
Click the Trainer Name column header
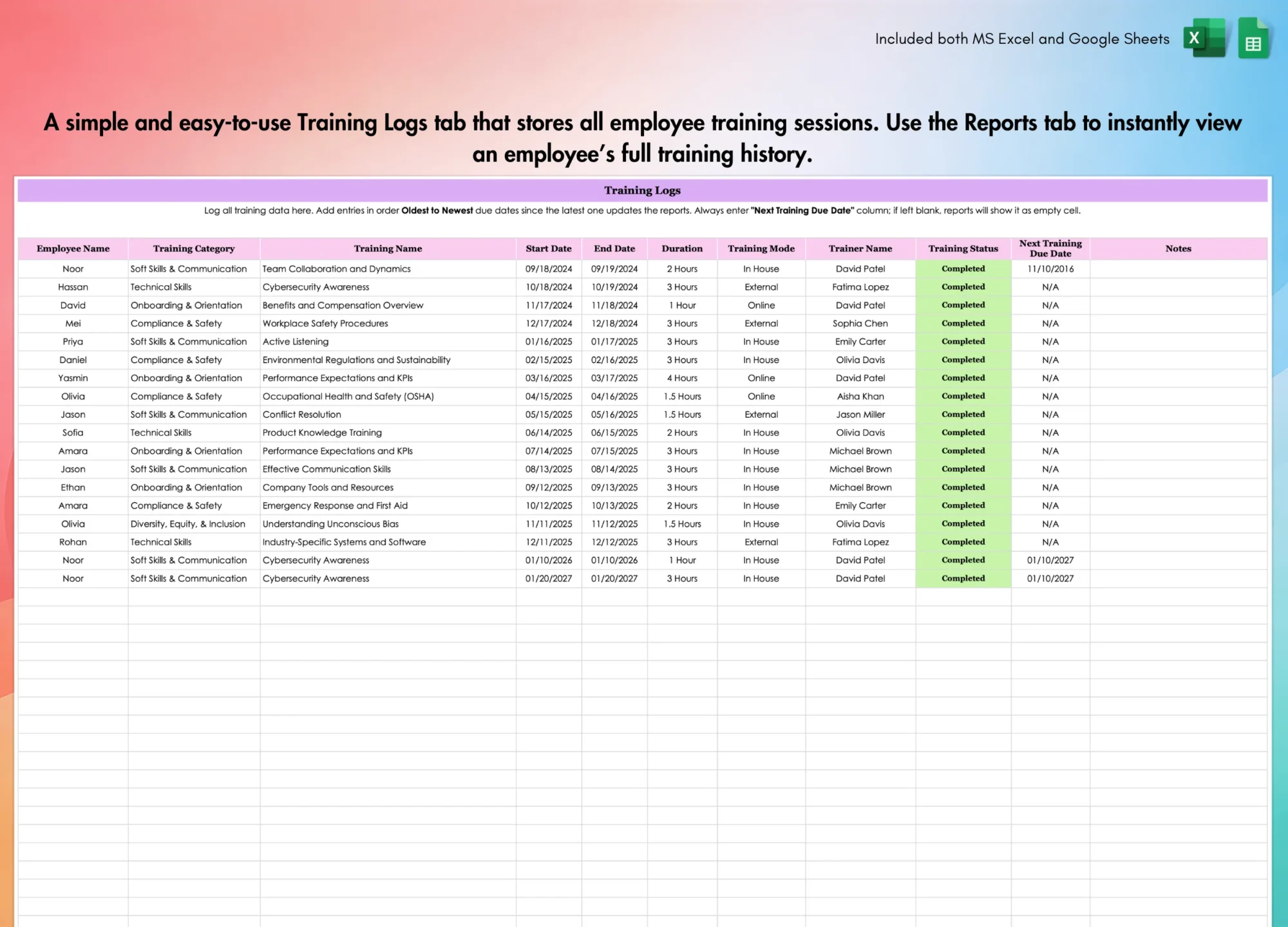pos(860,248)
